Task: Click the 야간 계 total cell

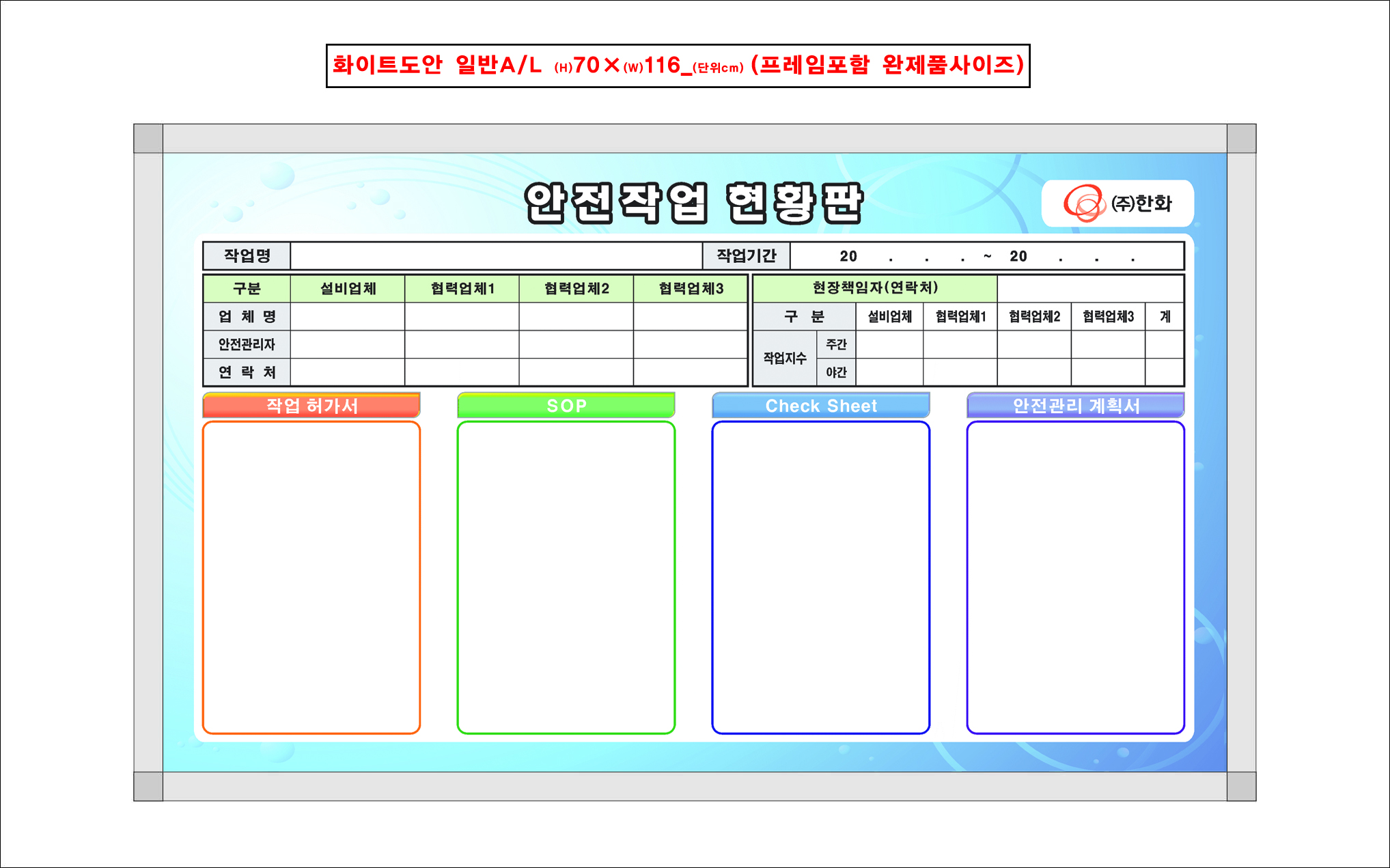Action: [1164, 372]
